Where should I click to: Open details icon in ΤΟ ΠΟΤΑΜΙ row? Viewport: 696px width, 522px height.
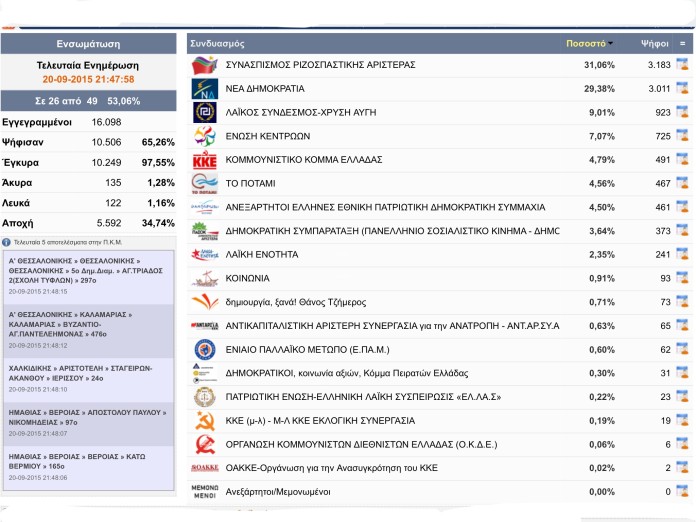tap(682, 183)
